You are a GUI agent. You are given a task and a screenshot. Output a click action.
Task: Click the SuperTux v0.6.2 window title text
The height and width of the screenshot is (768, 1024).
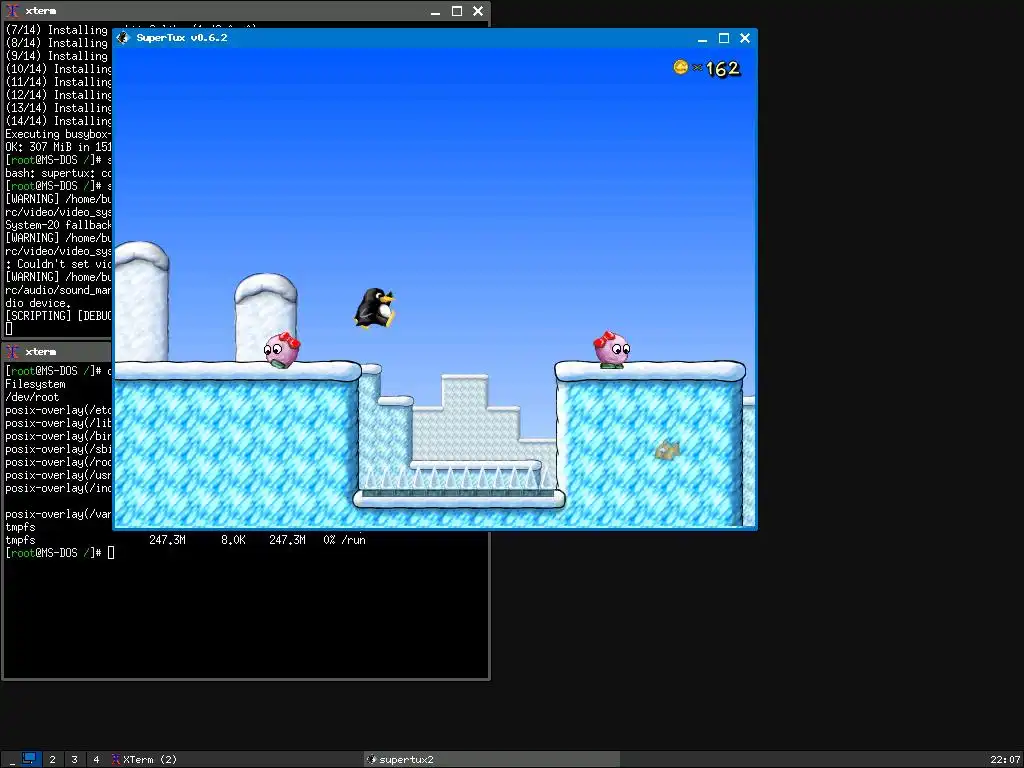coord(182,38)
